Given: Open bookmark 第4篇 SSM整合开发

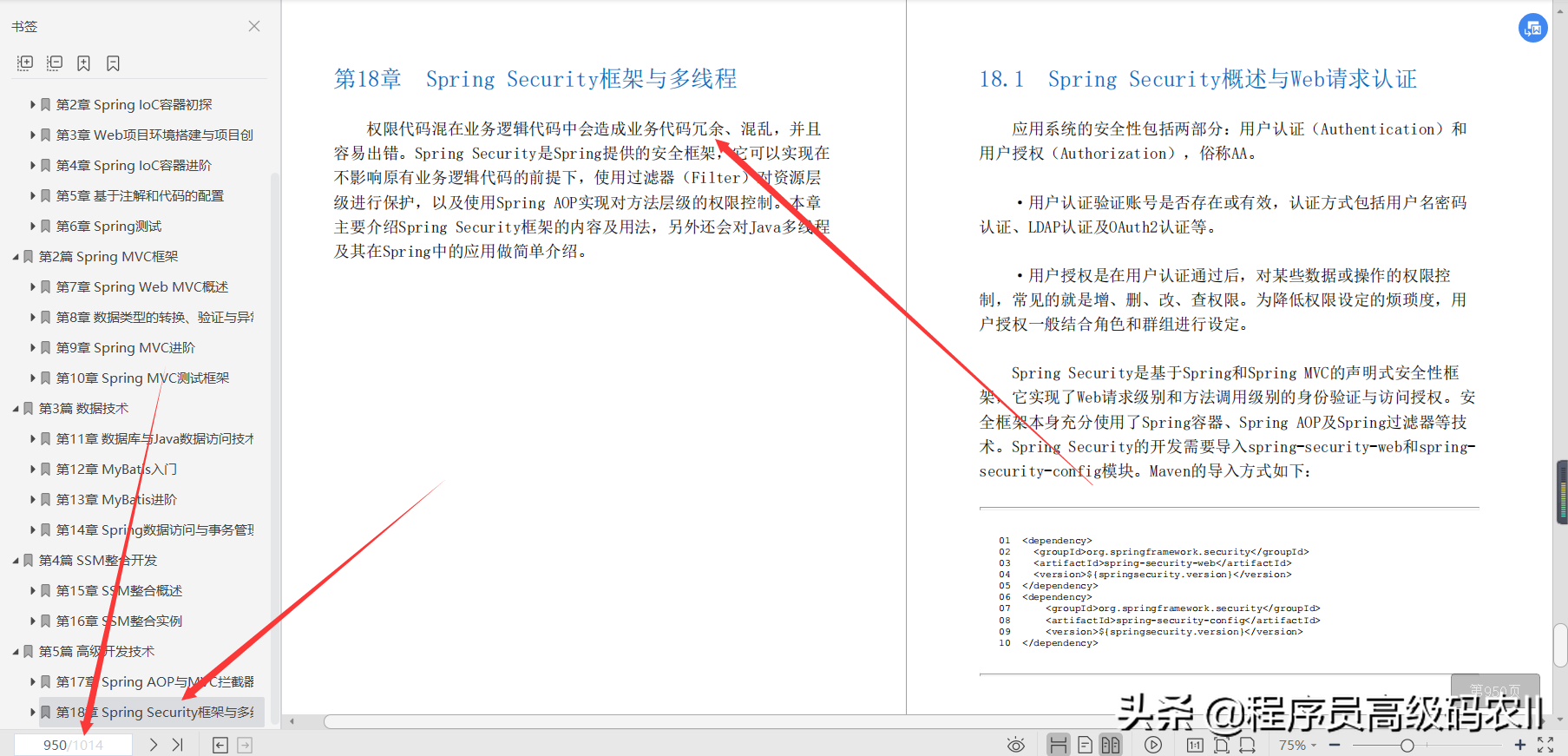Looking at the screenshot, I should click(x=98, y=560).
